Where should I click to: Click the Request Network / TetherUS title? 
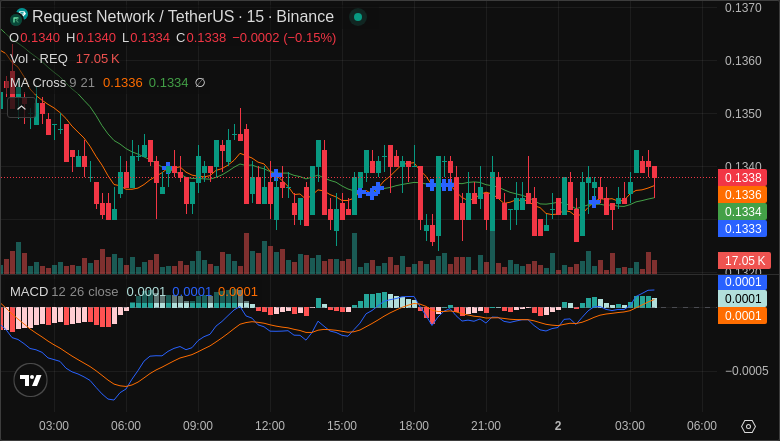coord(183,16)
